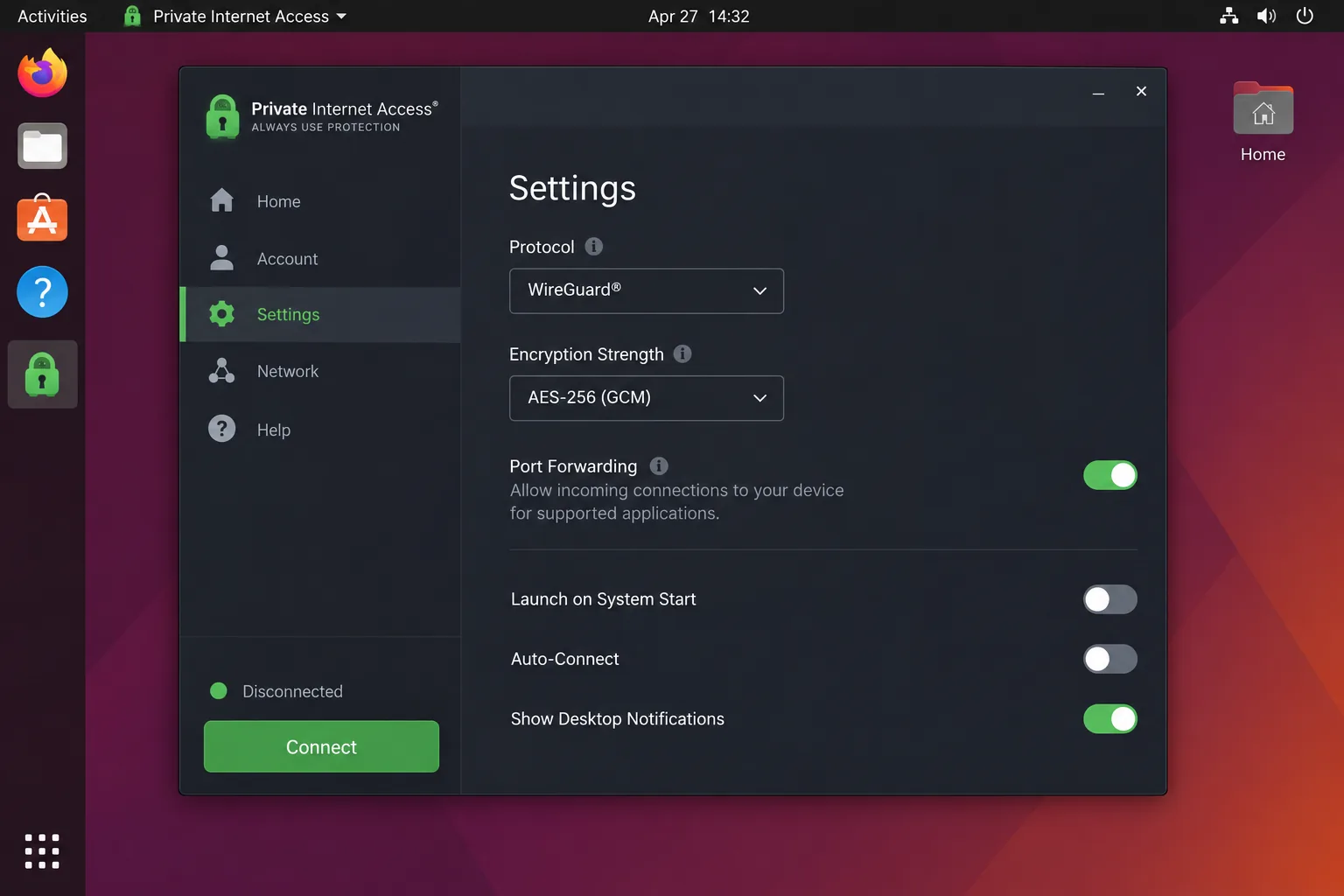Click the Encryption Strength info icon
The height and width of the screenshot is (896, 1344).
click(682, 353)
